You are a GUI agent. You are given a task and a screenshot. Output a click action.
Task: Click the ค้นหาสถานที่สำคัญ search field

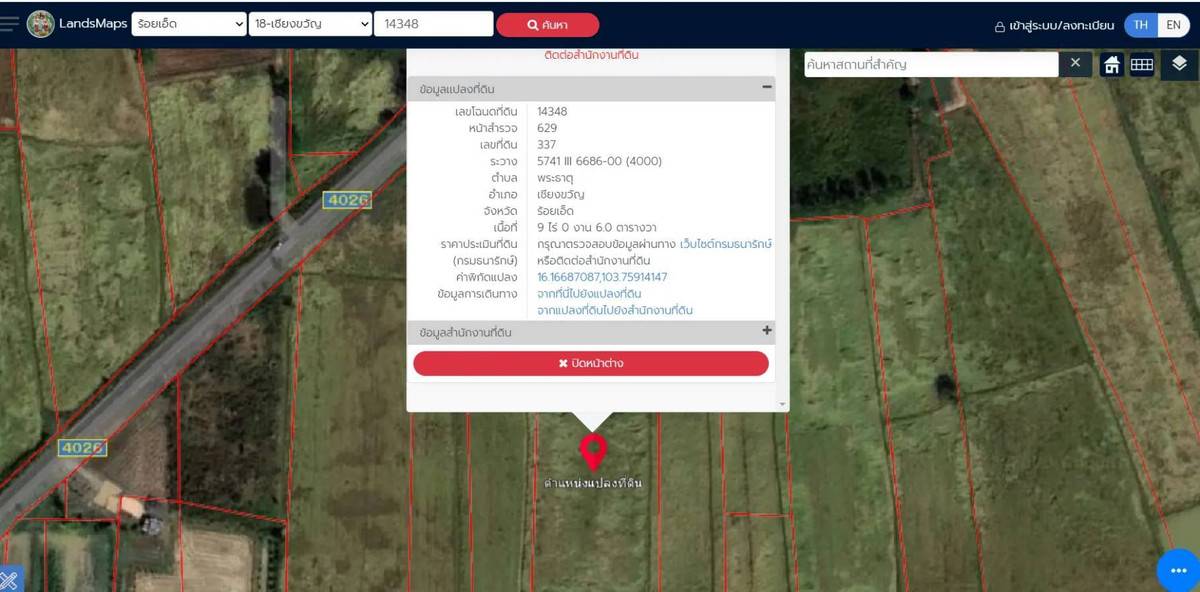click(930, 65)
